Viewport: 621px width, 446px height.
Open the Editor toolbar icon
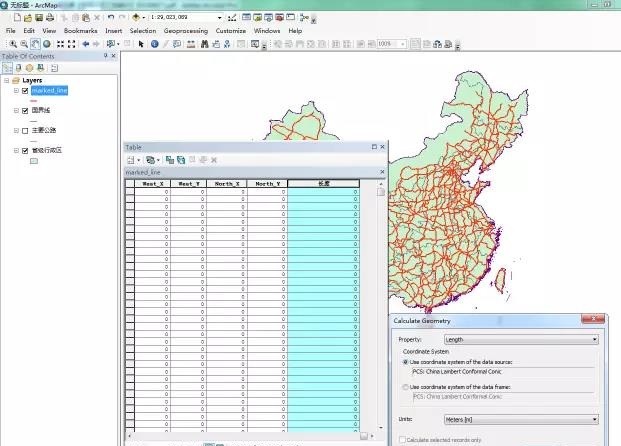tap(232, 17)
